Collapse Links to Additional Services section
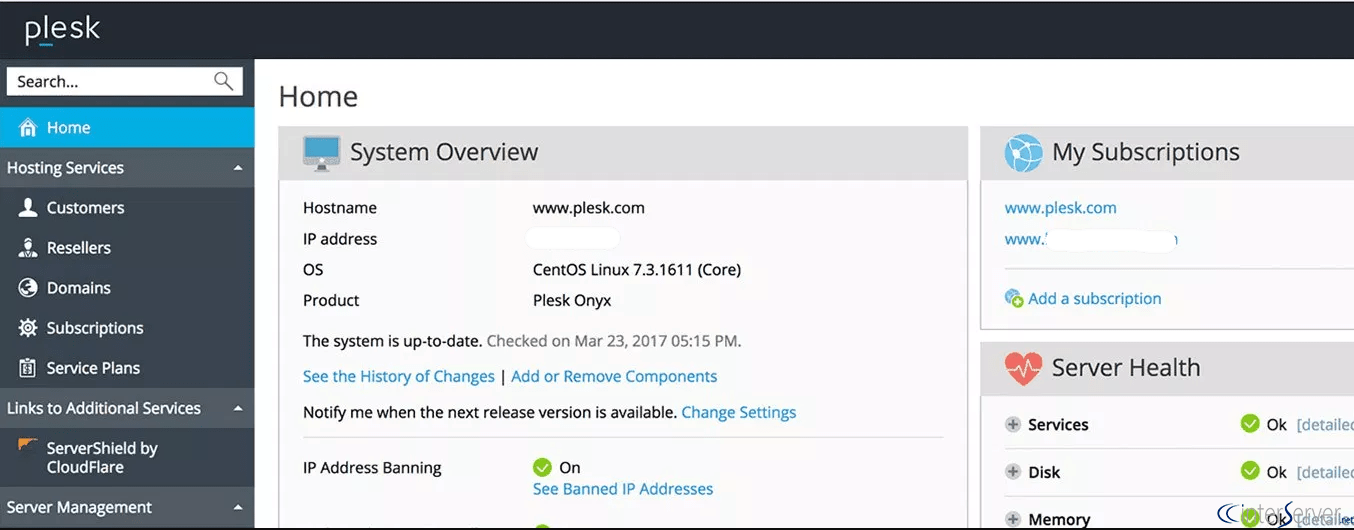Screen dimensions: 1354x530 pyautogui.click(x=238, y=408)
